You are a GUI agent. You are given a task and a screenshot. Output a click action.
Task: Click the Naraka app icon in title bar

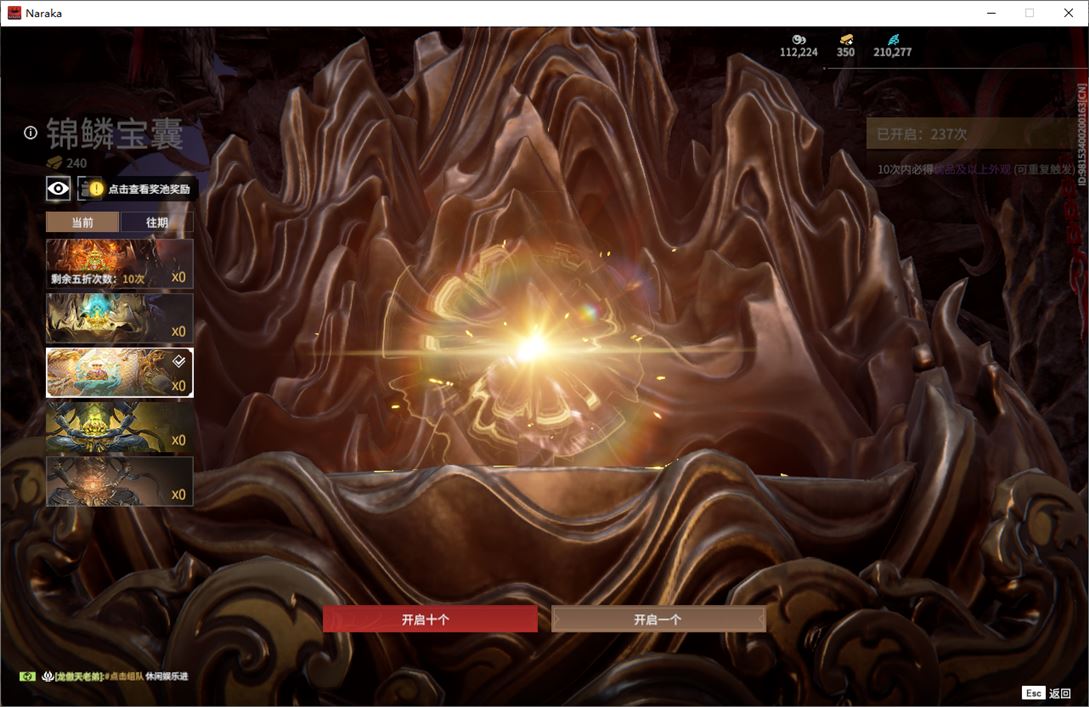tap(14, 13)
